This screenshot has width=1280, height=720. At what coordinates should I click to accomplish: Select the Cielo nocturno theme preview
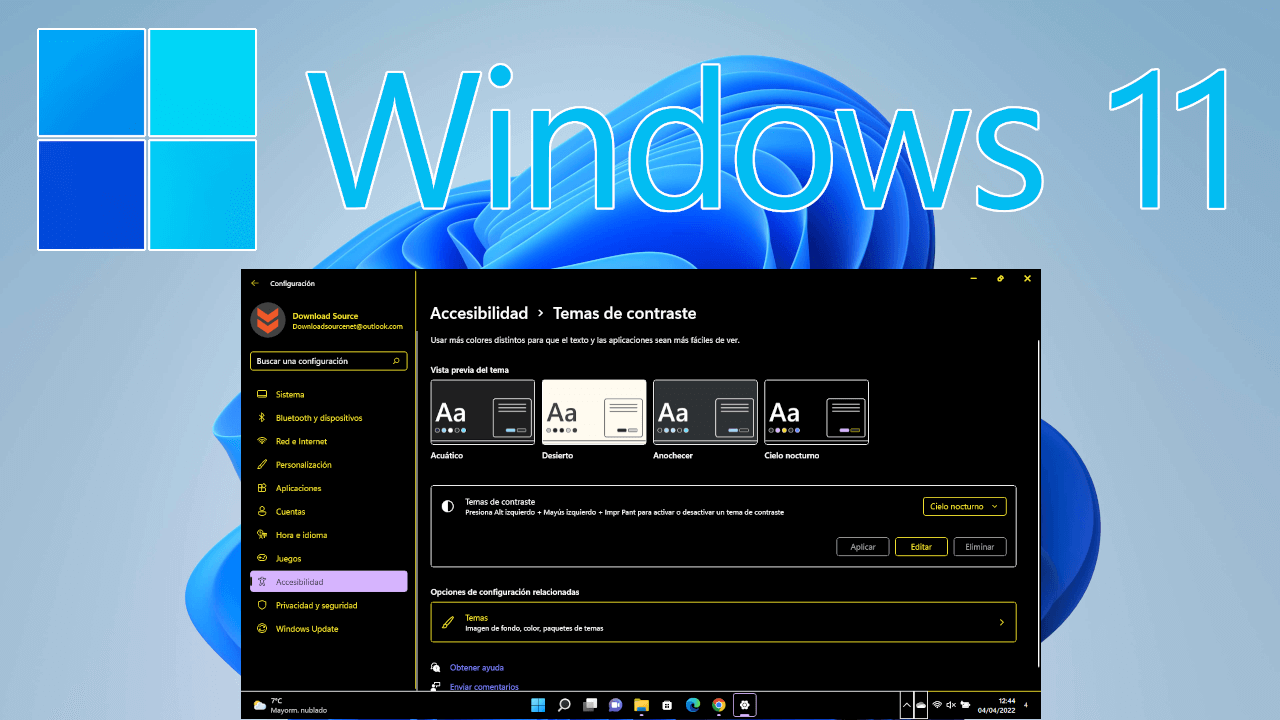coord(816,412)
